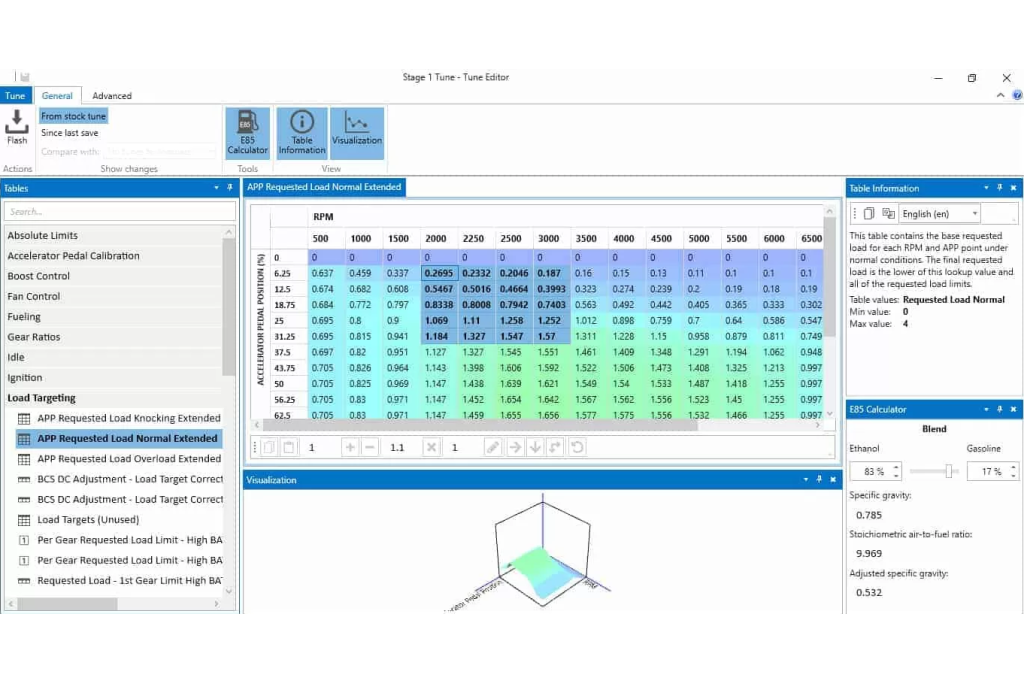Pin the Table Information panel

pyautogui.click(x=999, y=188)
